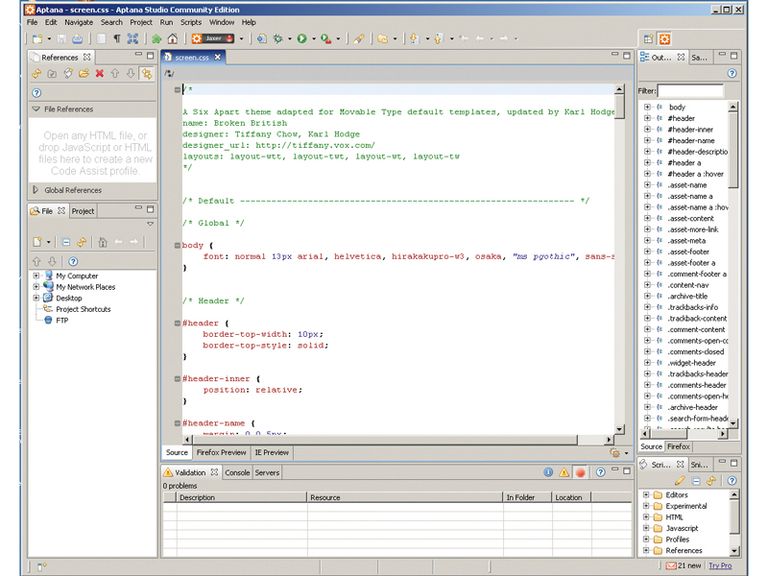Switch to the IE Preview tab

[272, 453]
